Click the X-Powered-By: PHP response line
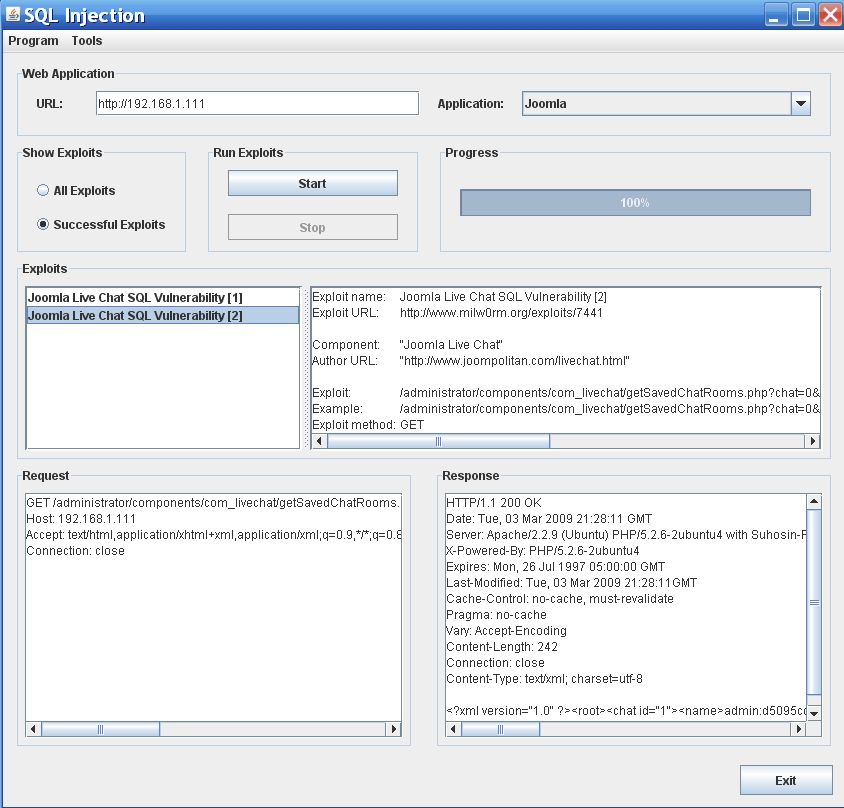This screenshot has width=844, height=808. coord(543,551)
